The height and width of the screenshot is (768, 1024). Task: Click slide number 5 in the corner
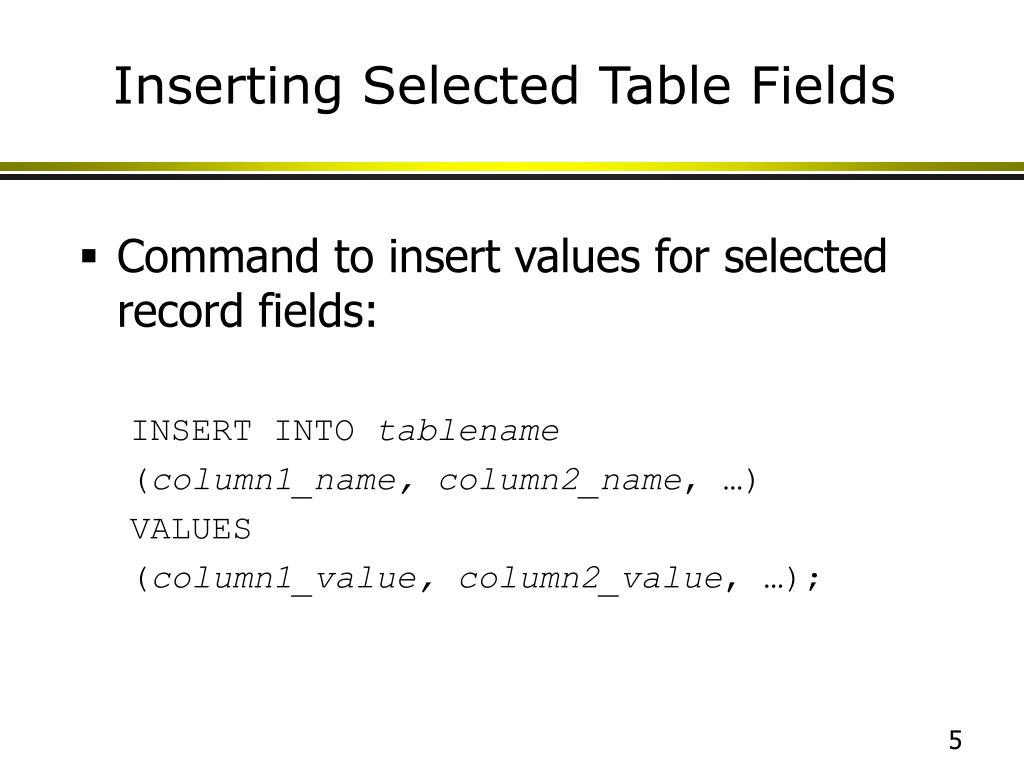tap(955, 740)
